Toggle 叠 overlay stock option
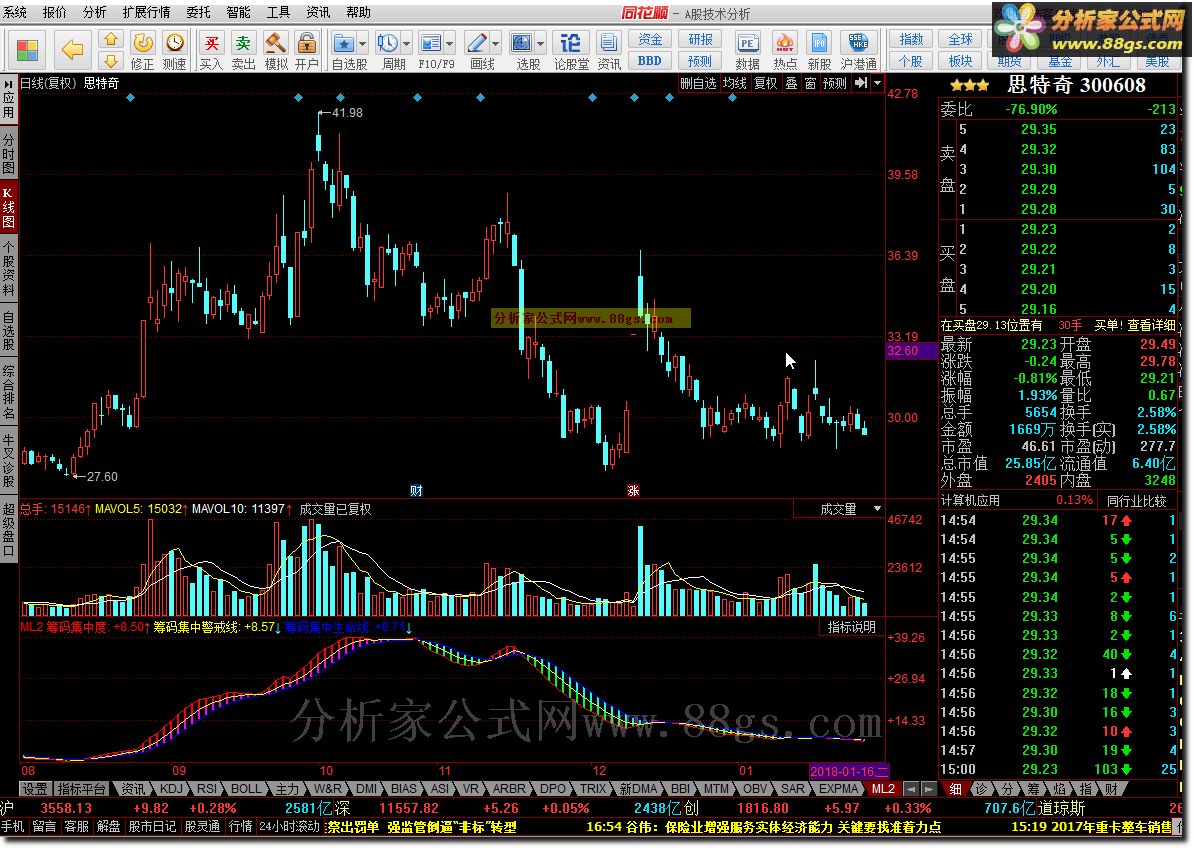Viewport: 1194px width, 848px height. click(792, 83)
